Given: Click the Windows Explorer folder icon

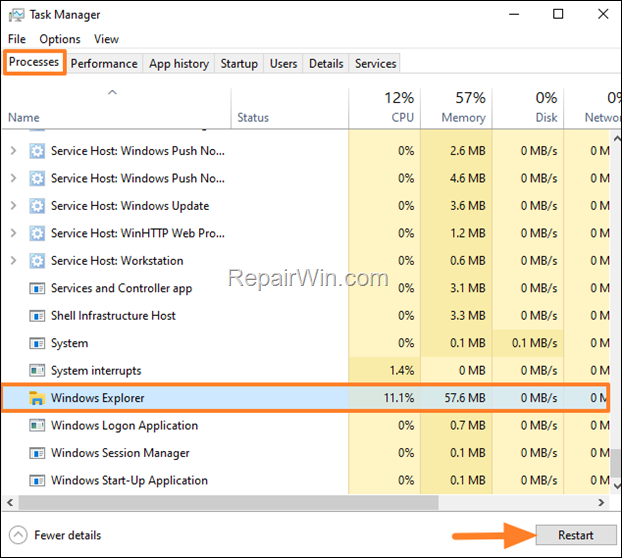Looking at the screenshot, I should pos(37,398).
